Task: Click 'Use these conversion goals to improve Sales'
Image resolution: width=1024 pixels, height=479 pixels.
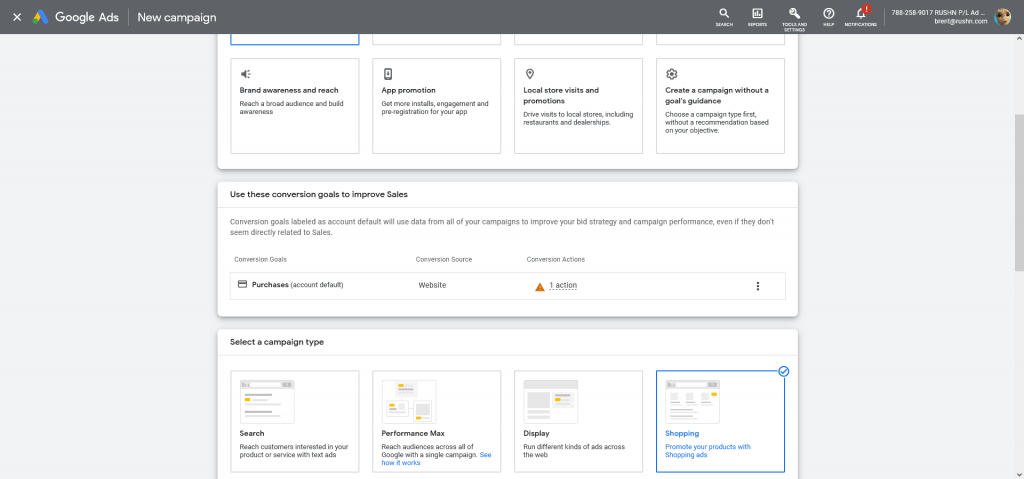Action: tap(319, 194)
